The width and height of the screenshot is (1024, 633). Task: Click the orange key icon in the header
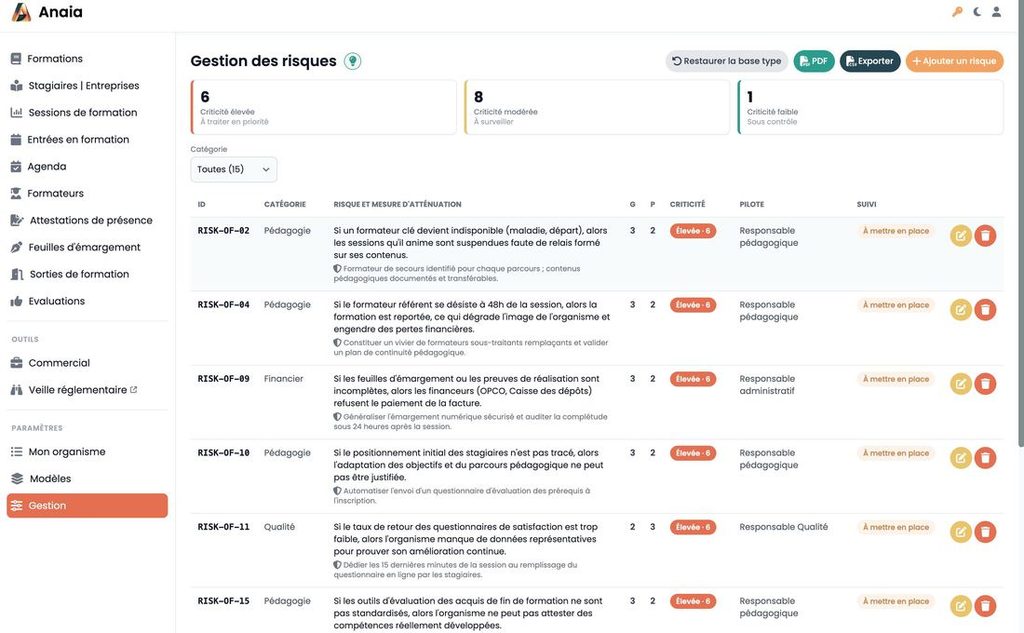point(957,12)
